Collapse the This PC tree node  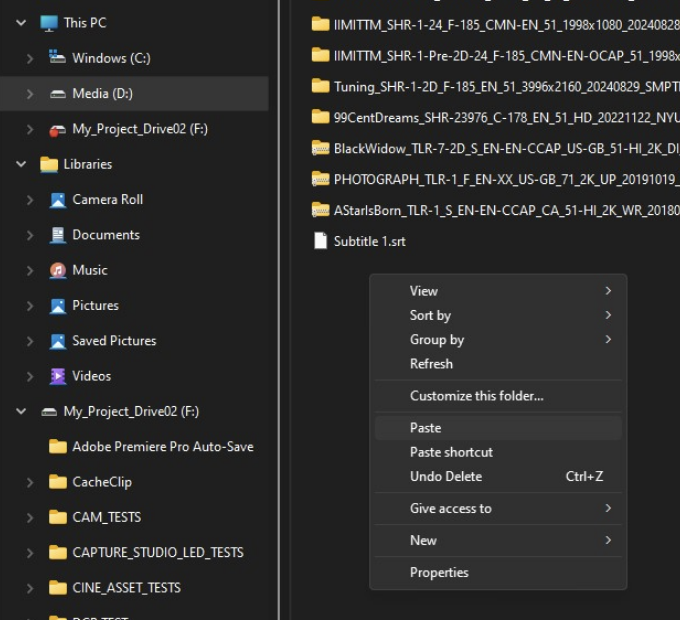pos(21,23)
